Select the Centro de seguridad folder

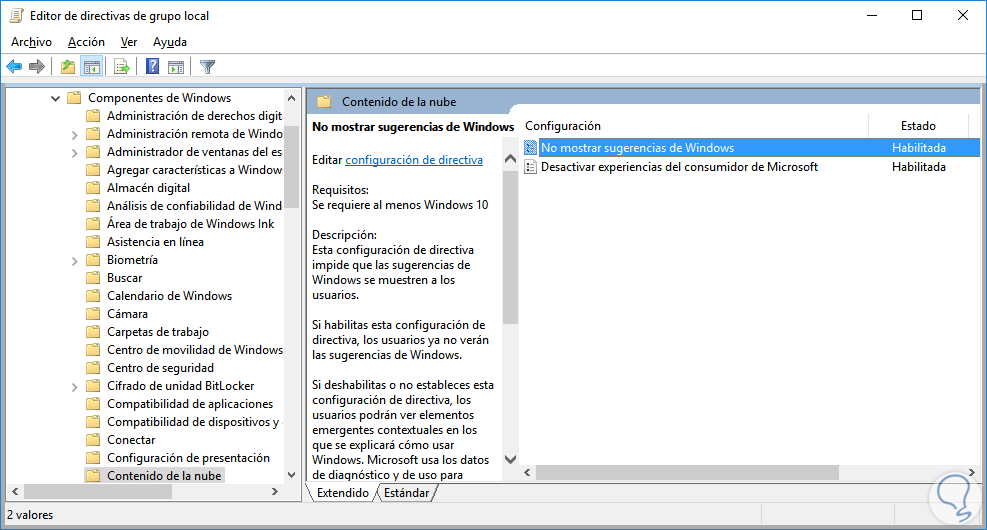point(161,368)
